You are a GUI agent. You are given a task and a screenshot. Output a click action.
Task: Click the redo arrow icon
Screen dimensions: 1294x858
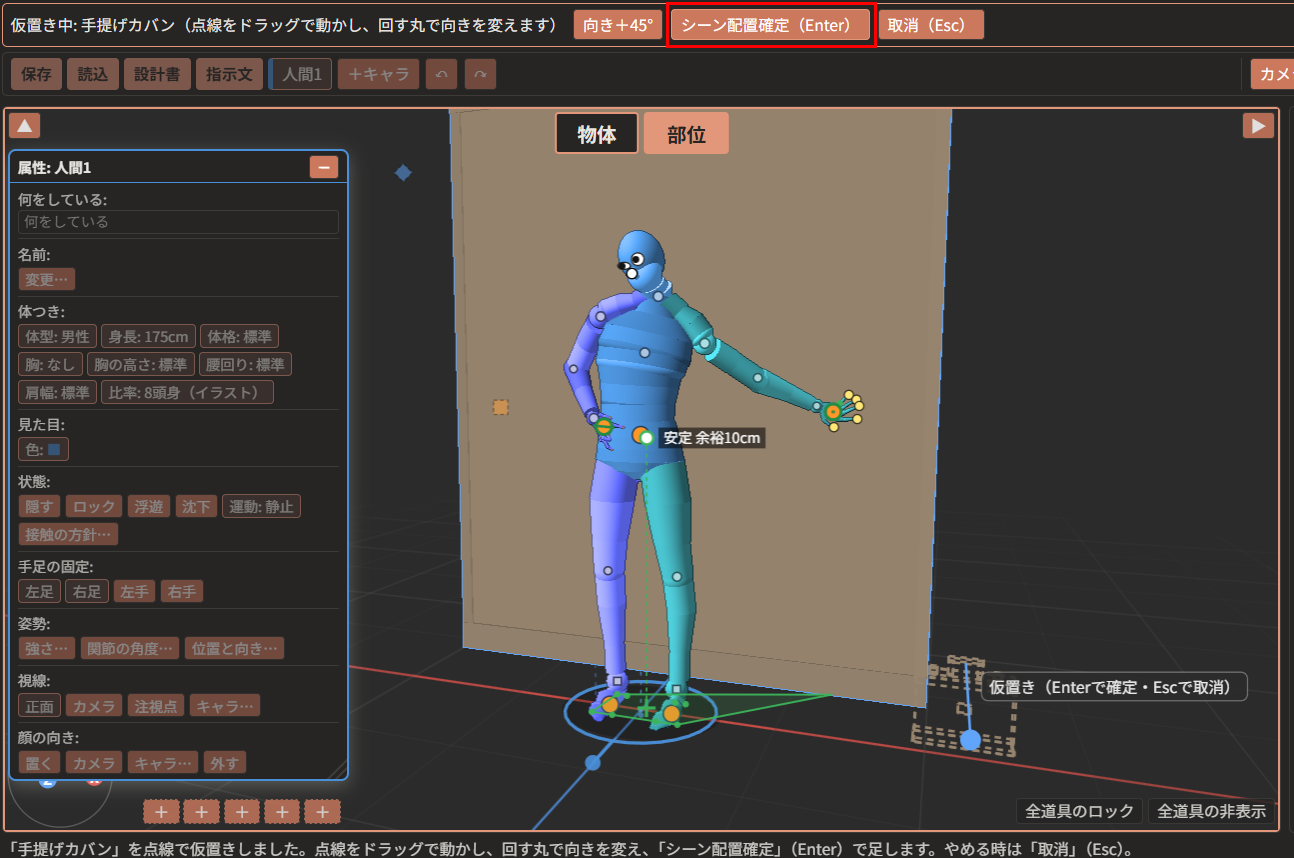480,74
